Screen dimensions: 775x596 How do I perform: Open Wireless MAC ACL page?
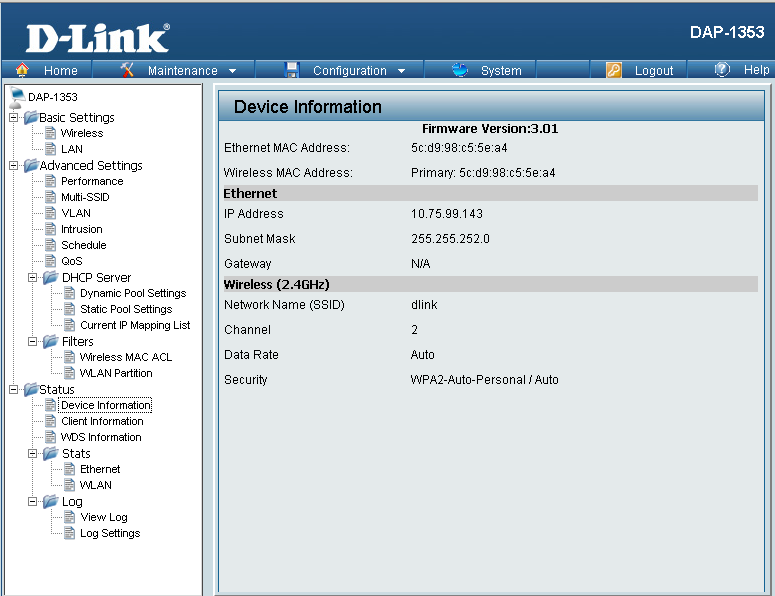[126, 357]
